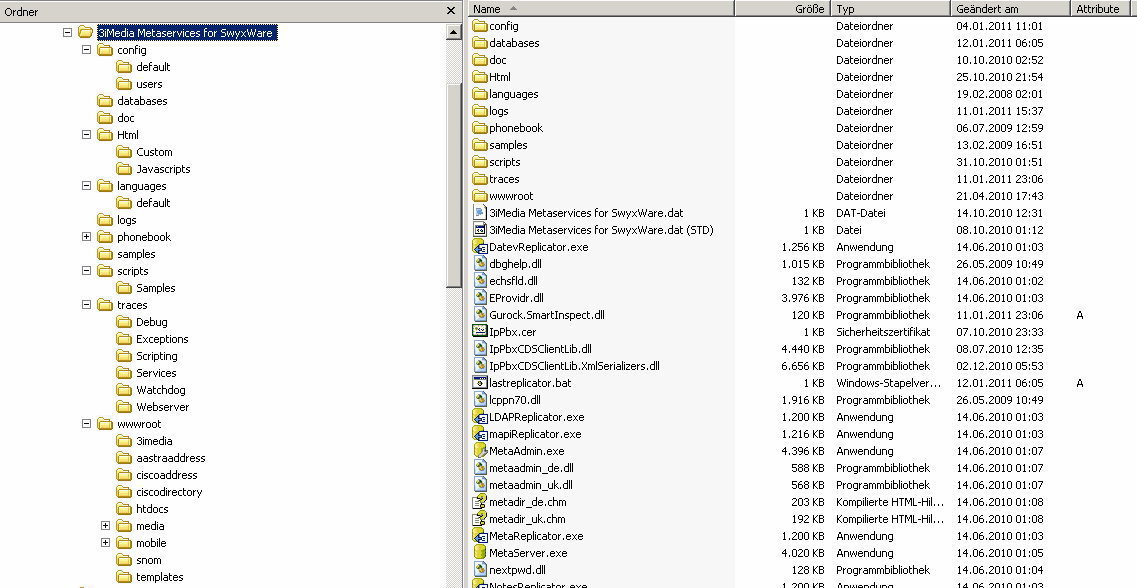
Task: Click the lastreplicator.bat batch file icon
Action: [479, 383]
